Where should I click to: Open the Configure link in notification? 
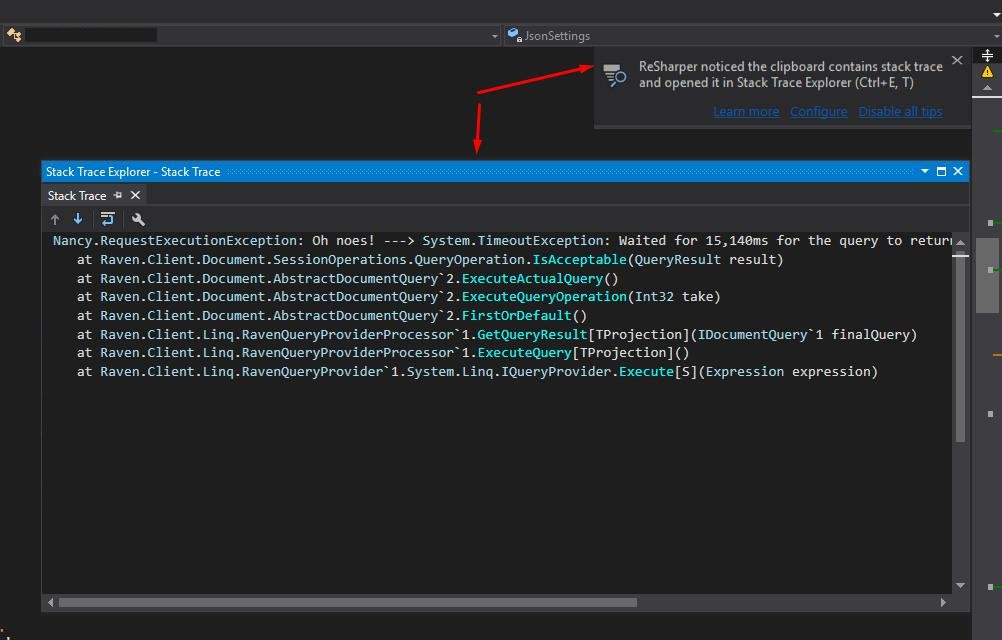point(819,112)
